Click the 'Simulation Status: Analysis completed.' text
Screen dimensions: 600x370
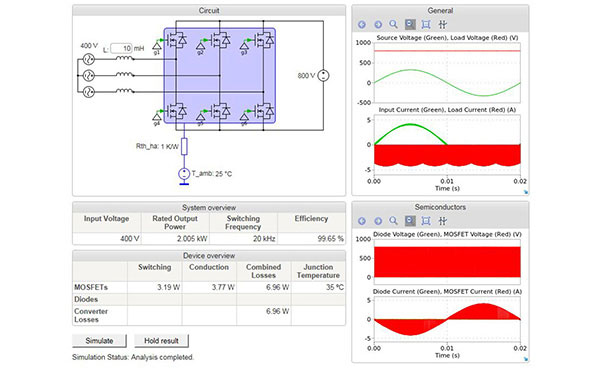pos(133,357)
